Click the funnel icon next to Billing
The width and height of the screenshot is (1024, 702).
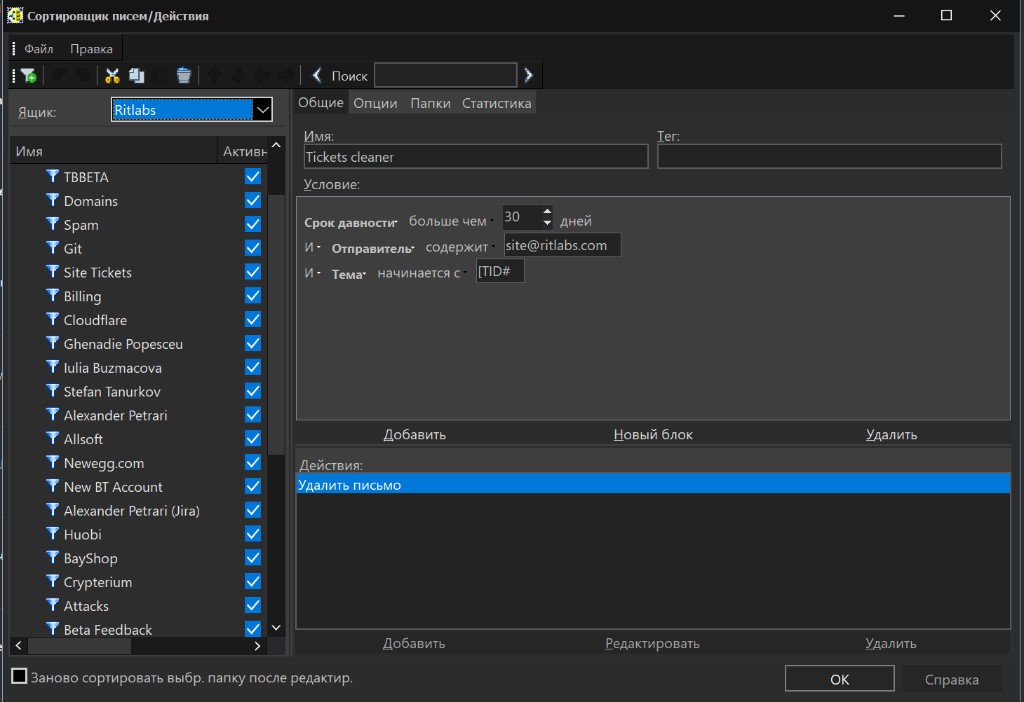click(x=53, y=295)
